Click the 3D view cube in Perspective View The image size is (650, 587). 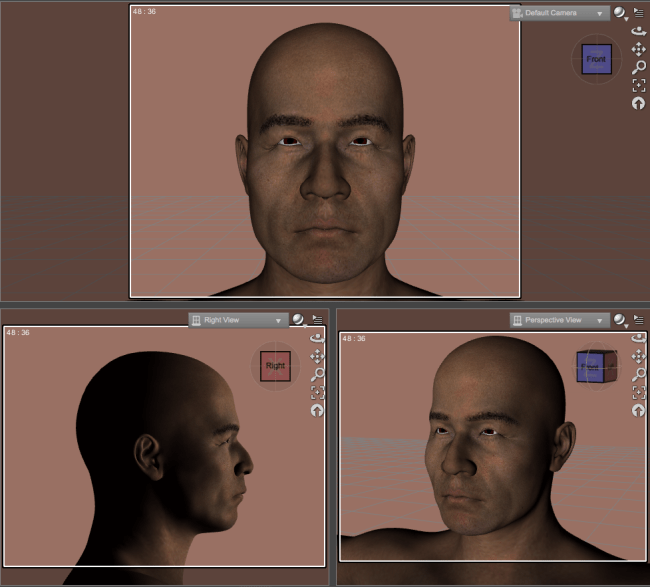click(596, 366)
